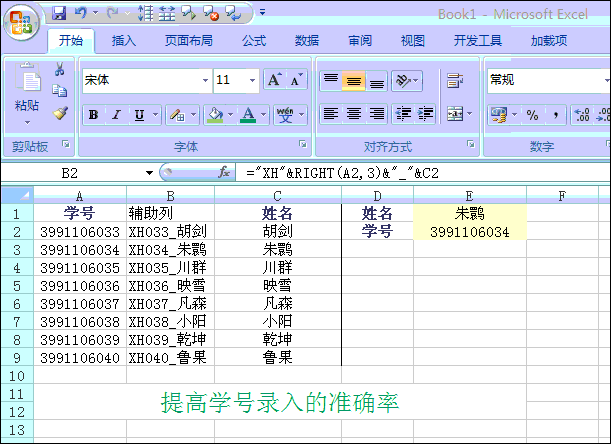Switch to the 审阅 tab
The width and height of the screenshot is (611, 444).
tap(360, 41)
